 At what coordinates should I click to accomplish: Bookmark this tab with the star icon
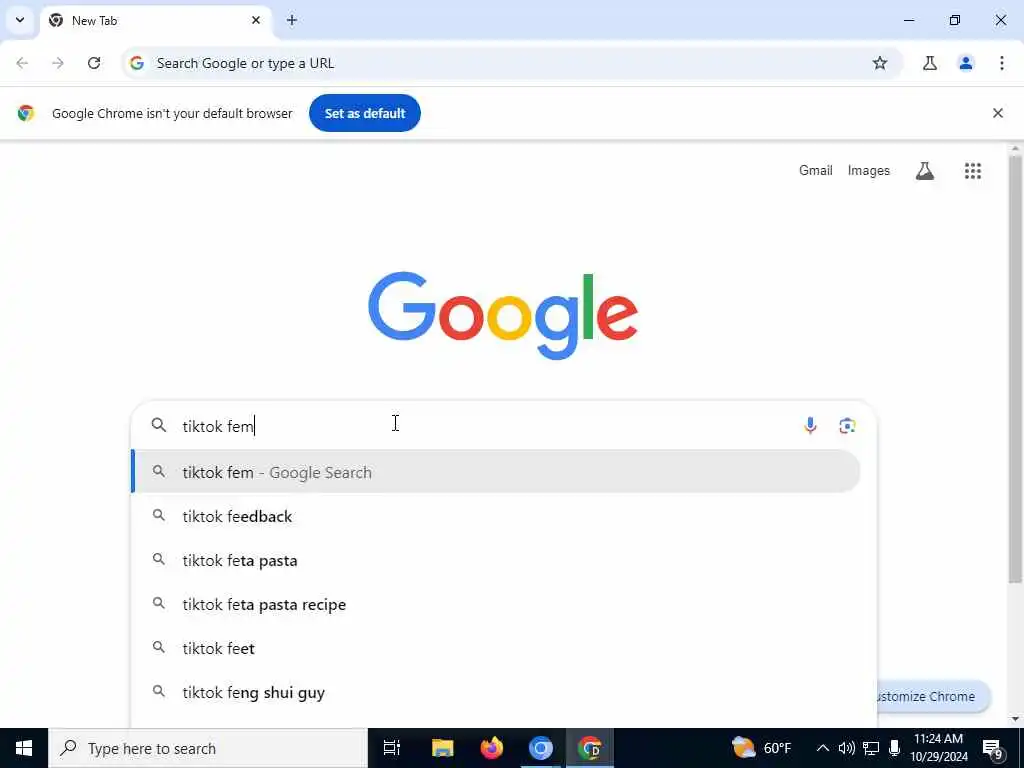(x=880, y=63)
